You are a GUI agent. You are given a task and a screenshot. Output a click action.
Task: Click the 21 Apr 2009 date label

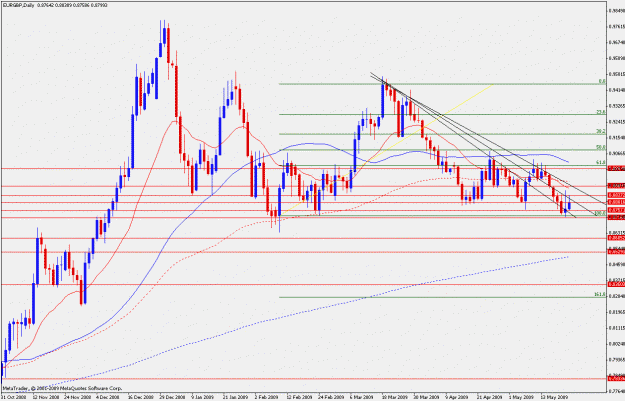pos(489,397)
